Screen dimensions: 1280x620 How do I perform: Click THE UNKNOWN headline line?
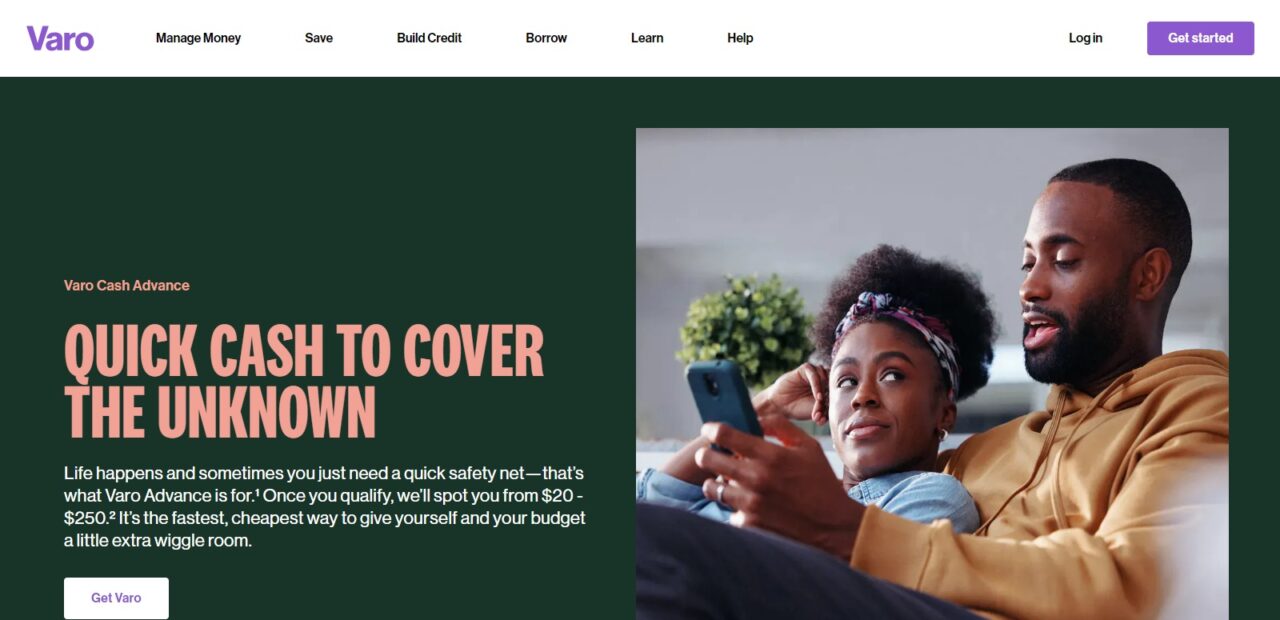(220, 411)
